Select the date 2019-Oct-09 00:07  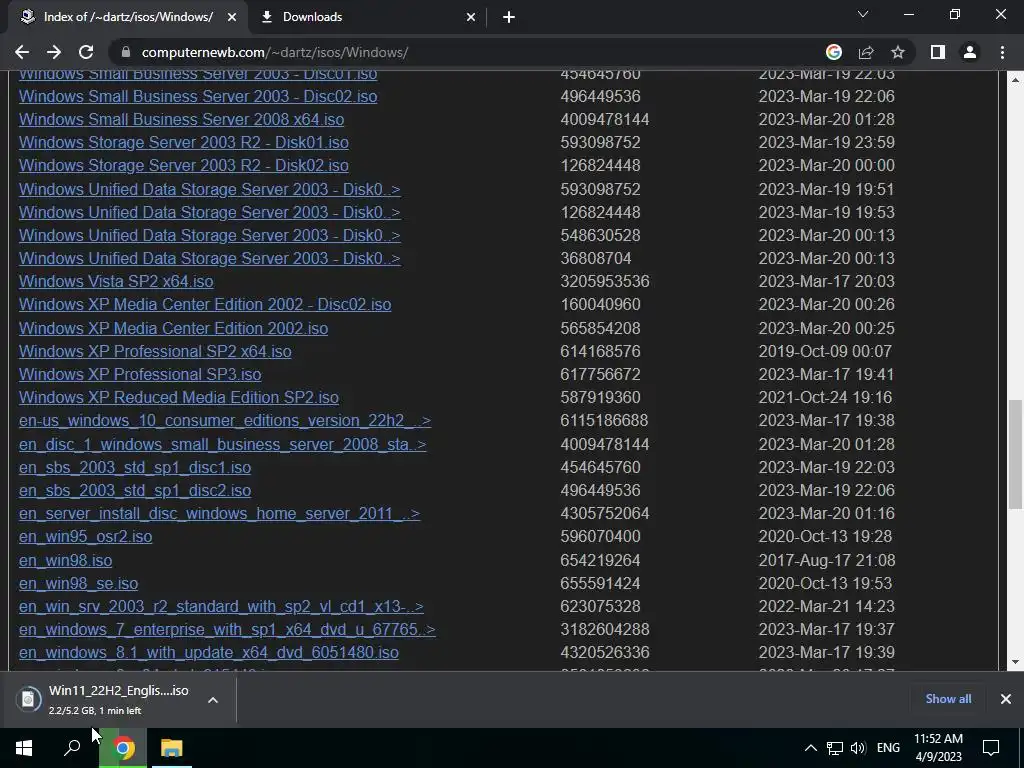(825, 351)
